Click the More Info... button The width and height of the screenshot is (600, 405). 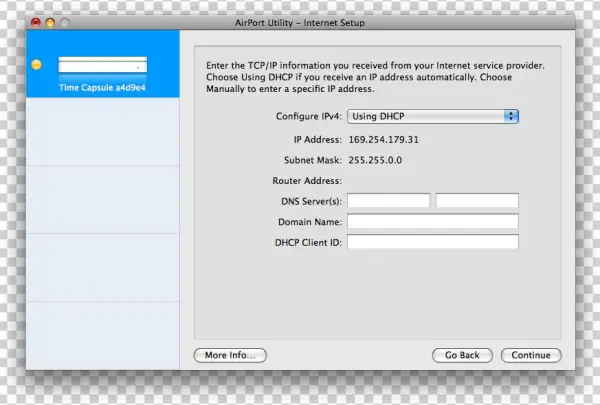(230, 355)
